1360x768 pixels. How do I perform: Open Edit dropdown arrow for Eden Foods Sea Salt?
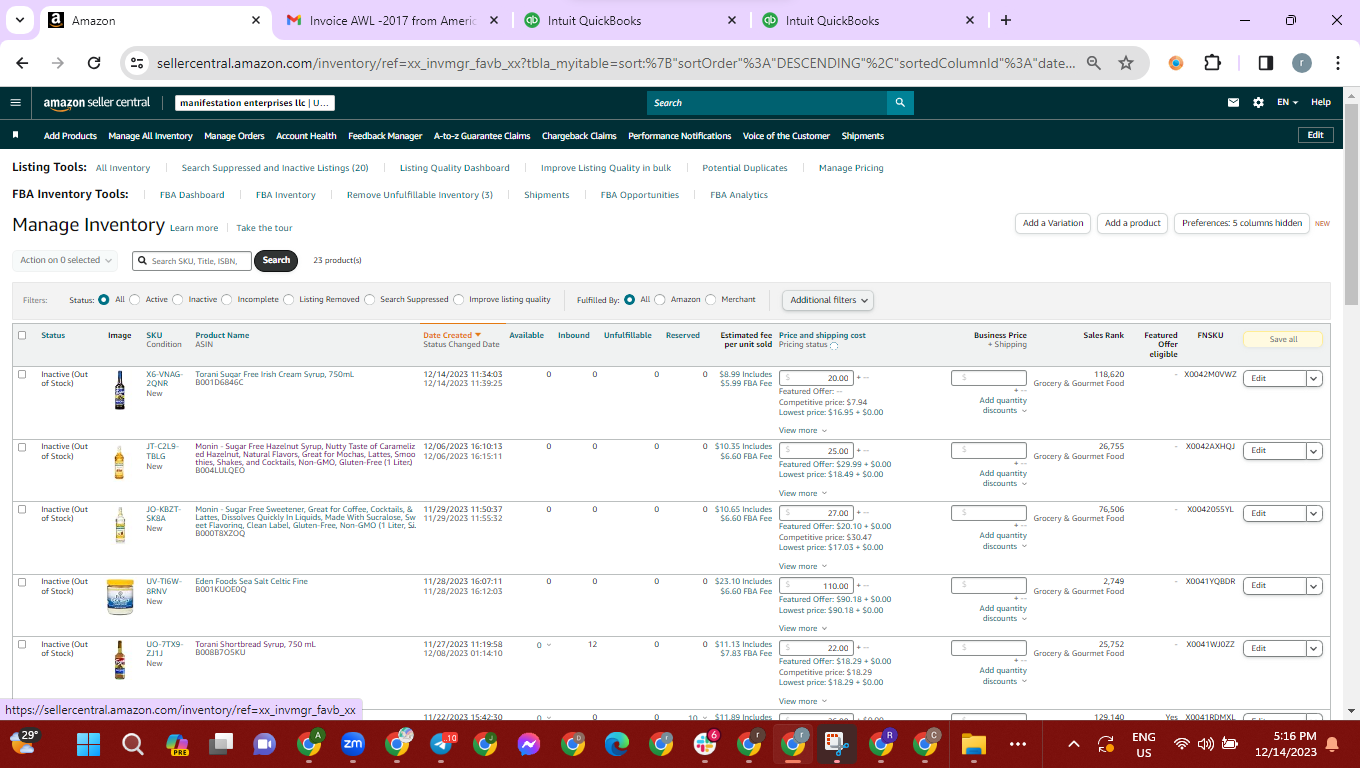tap(1314, 585)
